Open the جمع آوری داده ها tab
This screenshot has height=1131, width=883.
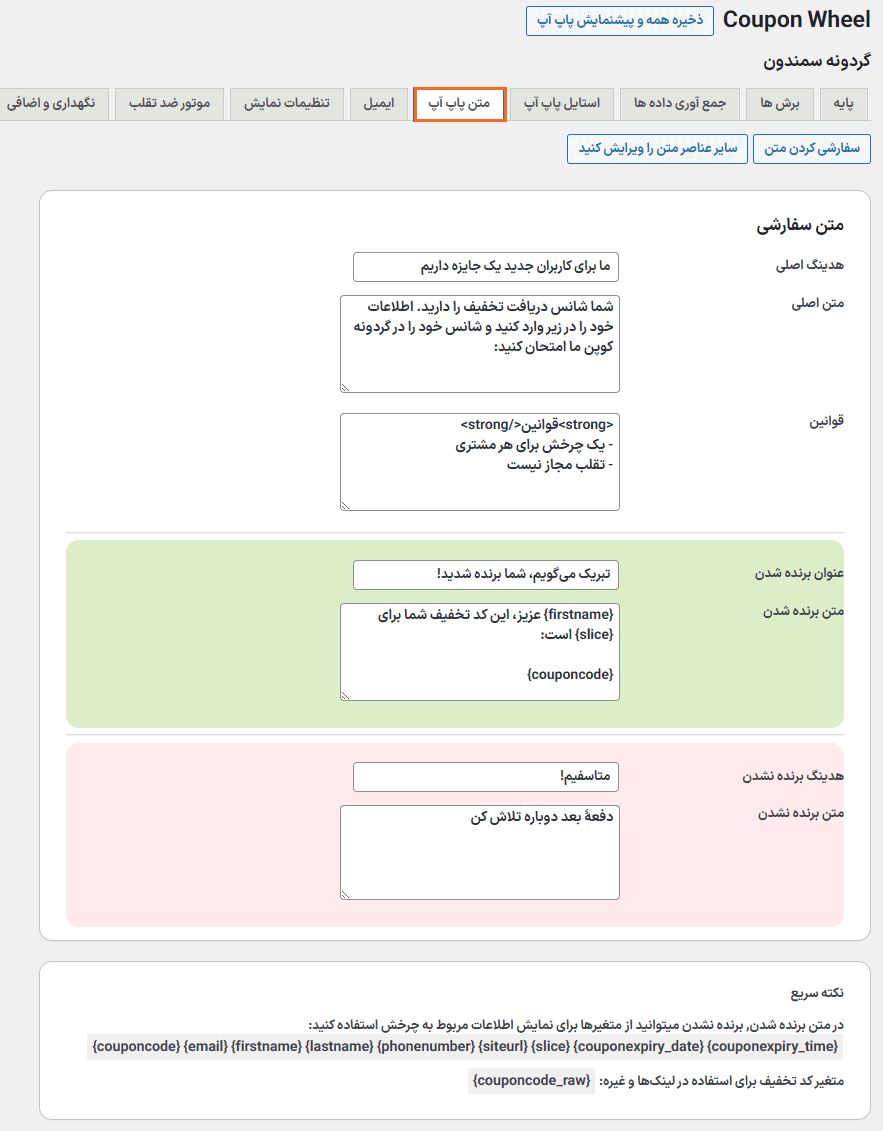(x=680, y=104)
